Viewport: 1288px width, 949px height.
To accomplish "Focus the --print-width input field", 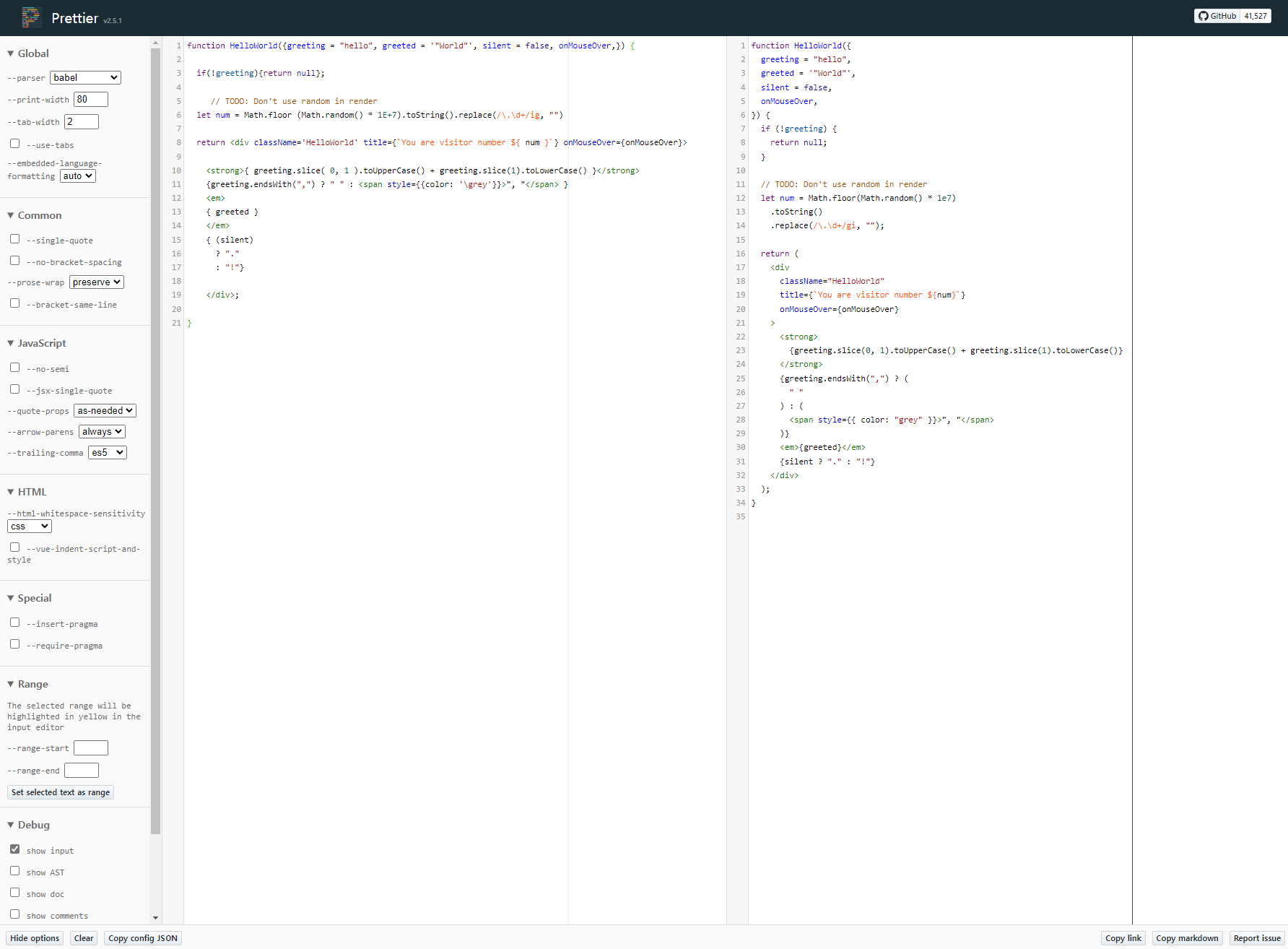I will 91,100.
